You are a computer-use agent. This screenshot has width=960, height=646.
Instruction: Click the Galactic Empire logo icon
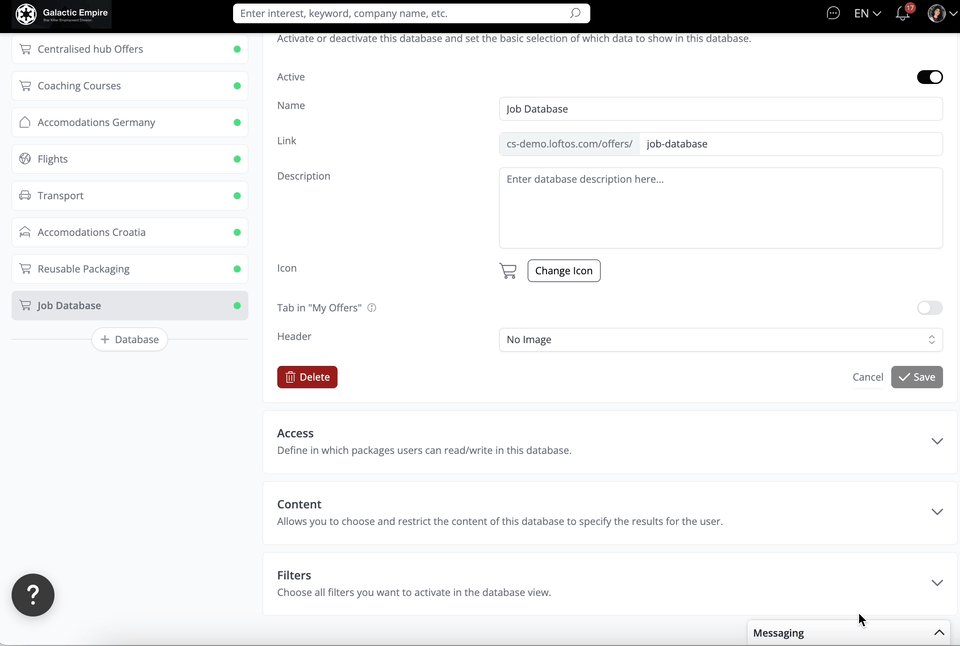click(26, 14)
